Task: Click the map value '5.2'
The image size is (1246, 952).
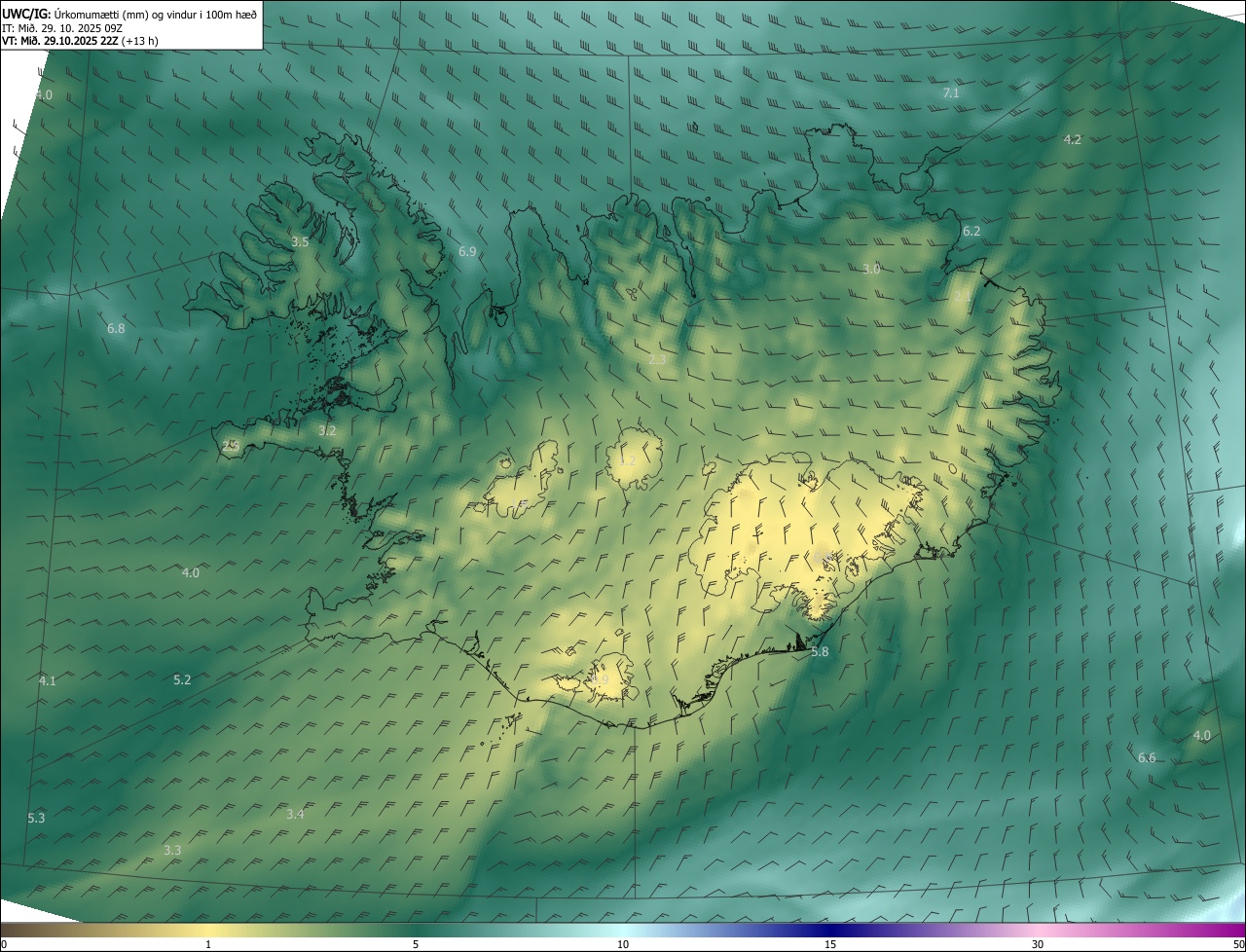Action: pos(182,679)
